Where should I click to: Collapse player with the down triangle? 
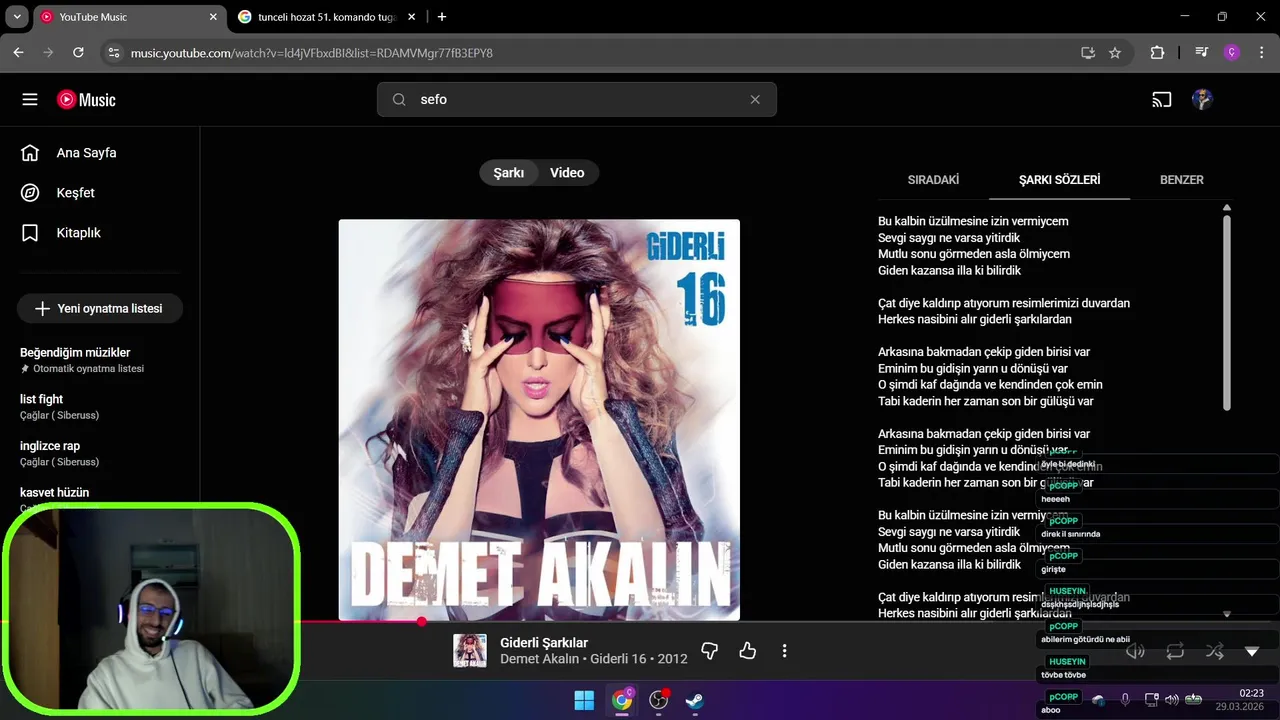point(1252,651)
